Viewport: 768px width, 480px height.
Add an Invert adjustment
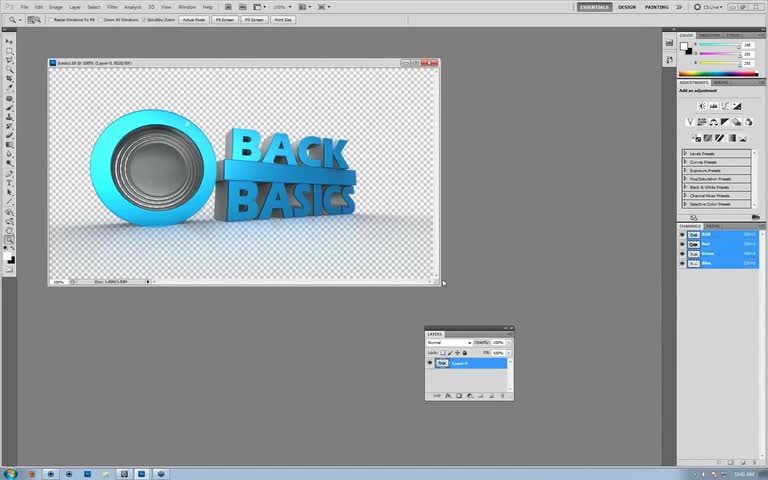pos(696,138)
